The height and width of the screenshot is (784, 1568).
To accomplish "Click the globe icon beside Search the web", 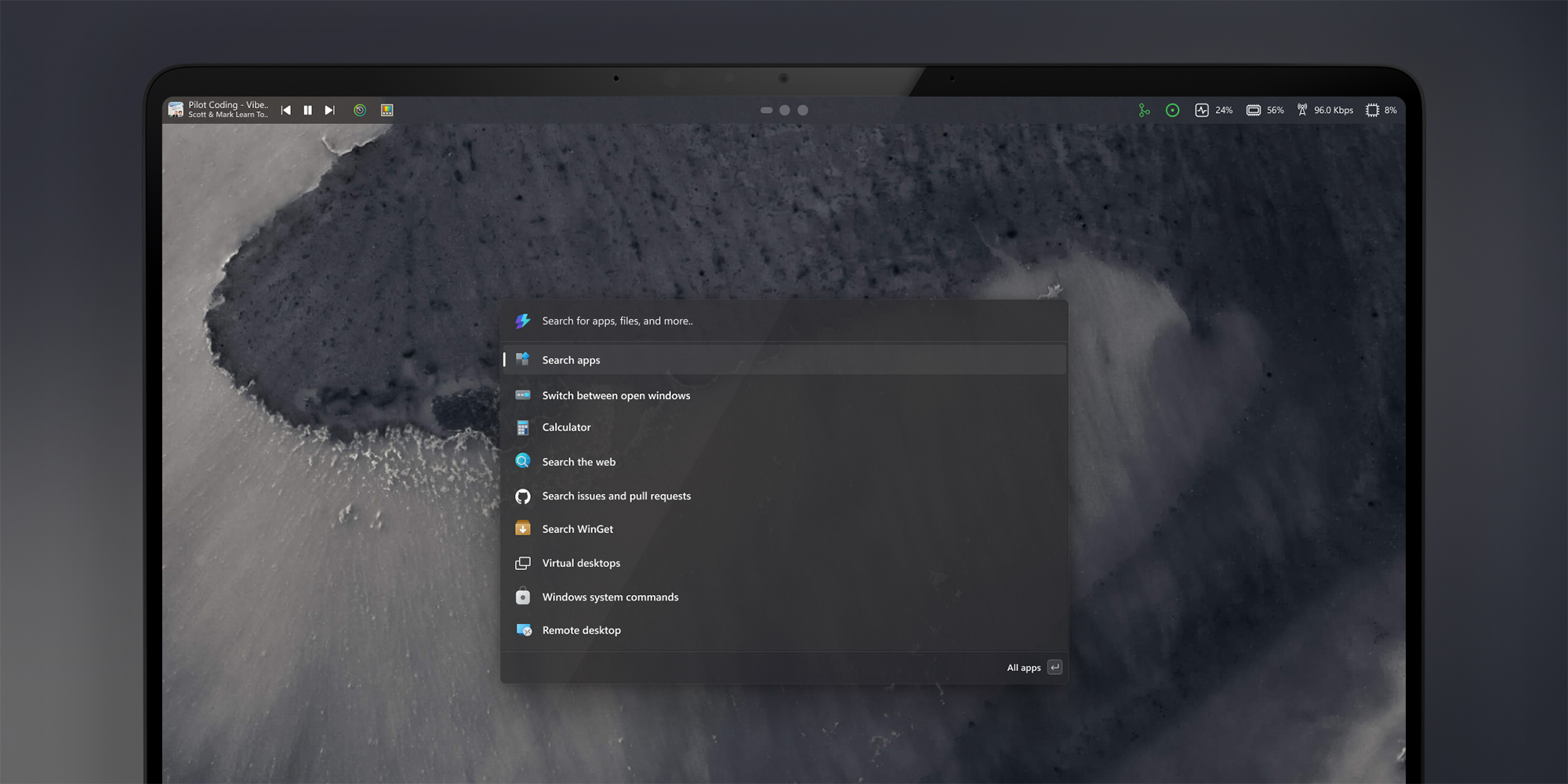I will point(523,461).
